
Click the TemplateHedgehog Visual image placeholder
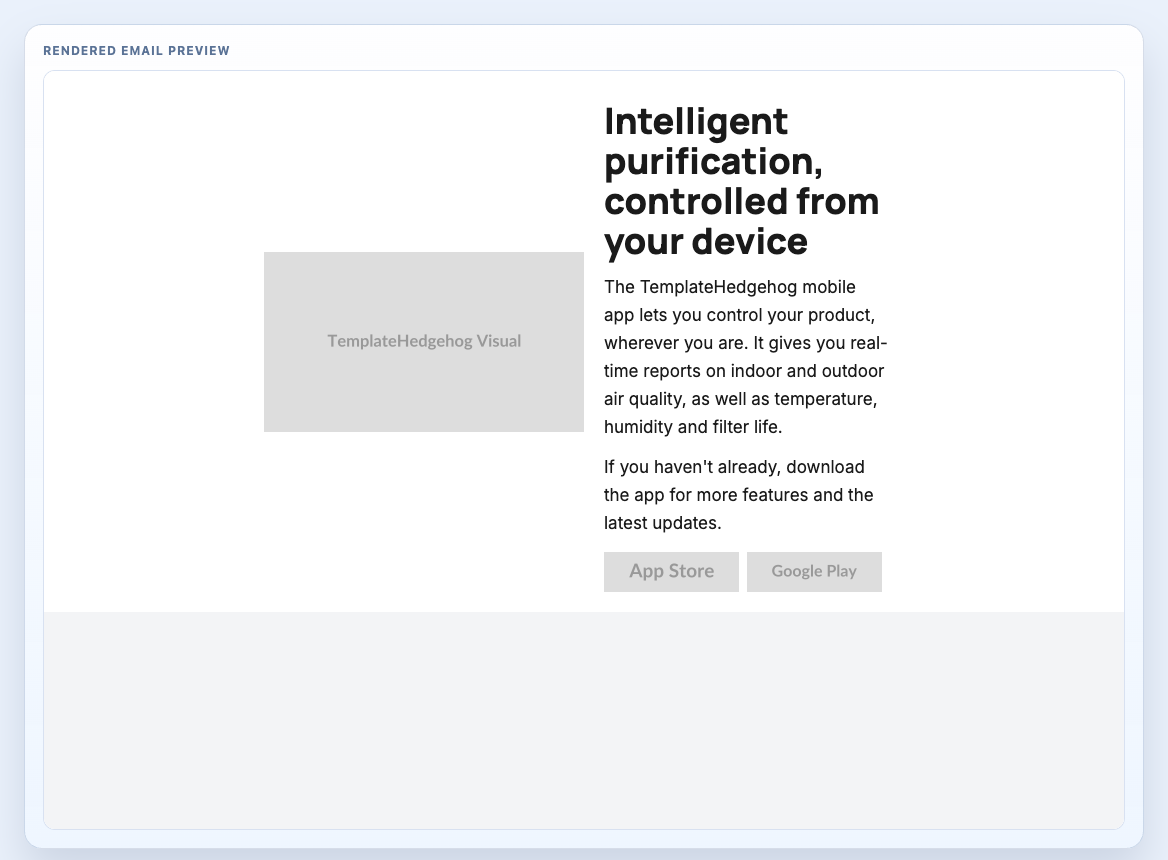[x=424, y=342]
